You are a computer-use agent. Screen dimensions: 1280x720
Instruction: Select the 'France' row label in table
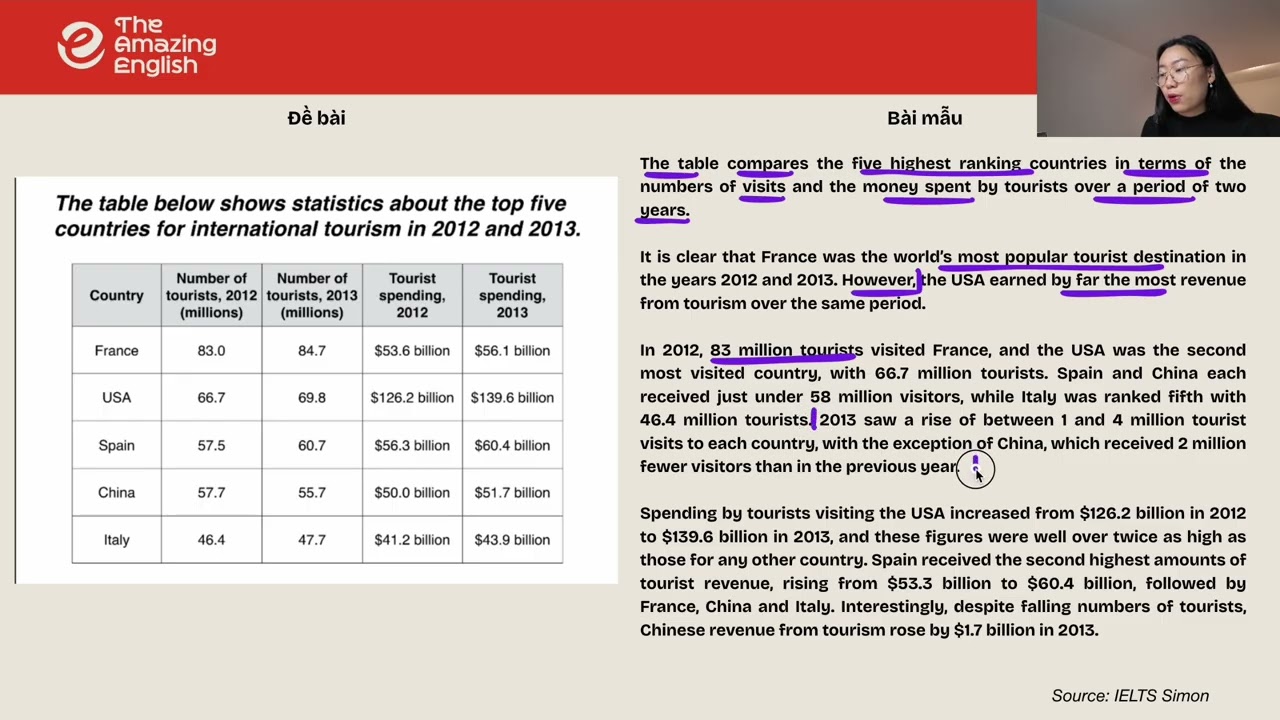point(116,351)
